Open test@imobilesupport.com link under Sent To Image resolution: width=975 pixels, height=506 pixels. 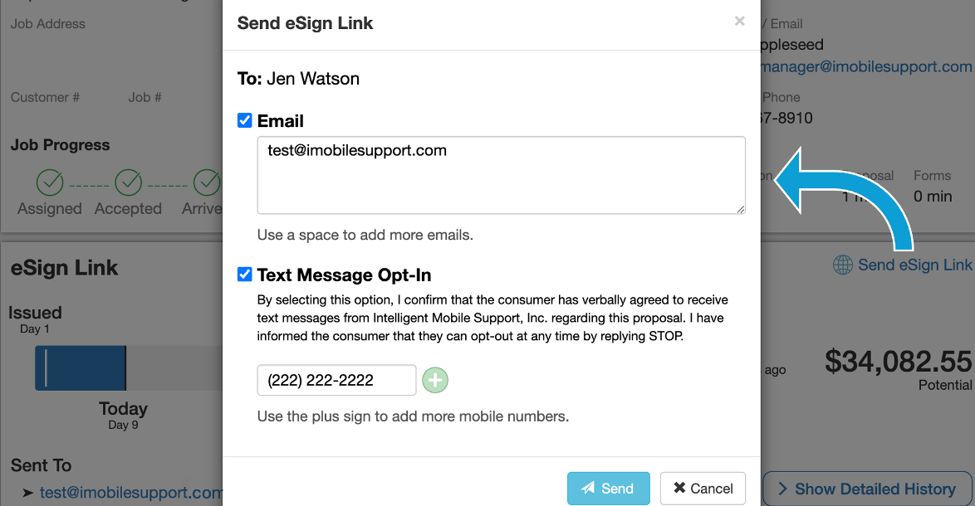pyautogui.click(x=131, y=492)
